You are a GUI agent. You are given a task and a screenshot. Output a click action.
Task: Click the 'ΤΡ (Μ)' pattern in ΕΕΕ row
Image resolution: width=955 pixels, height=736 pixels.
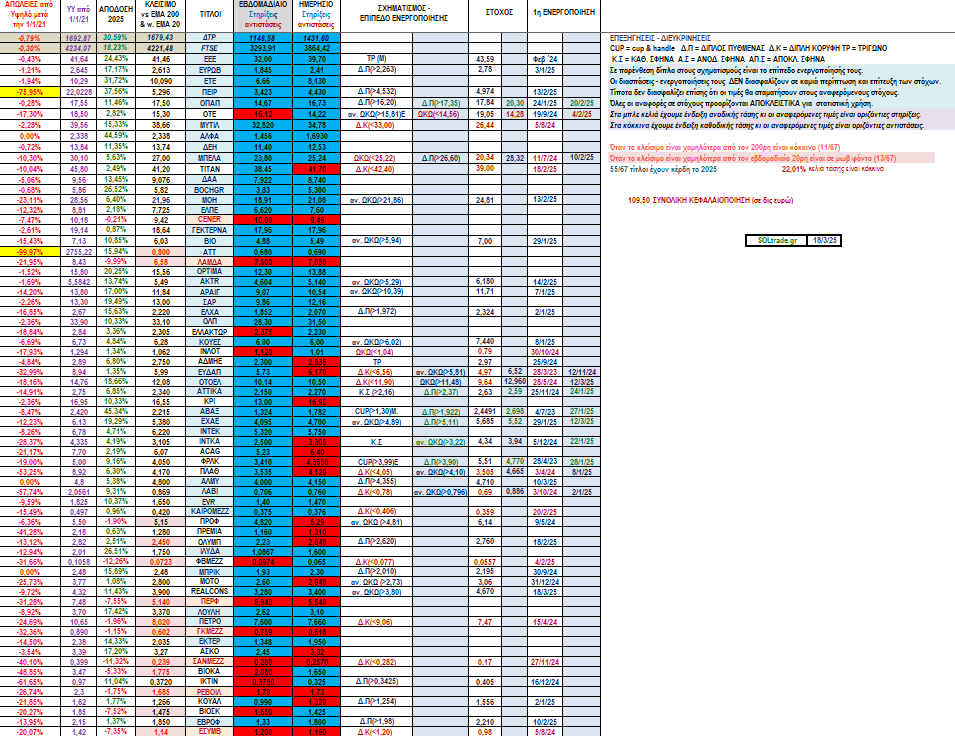tap(377, 59)
